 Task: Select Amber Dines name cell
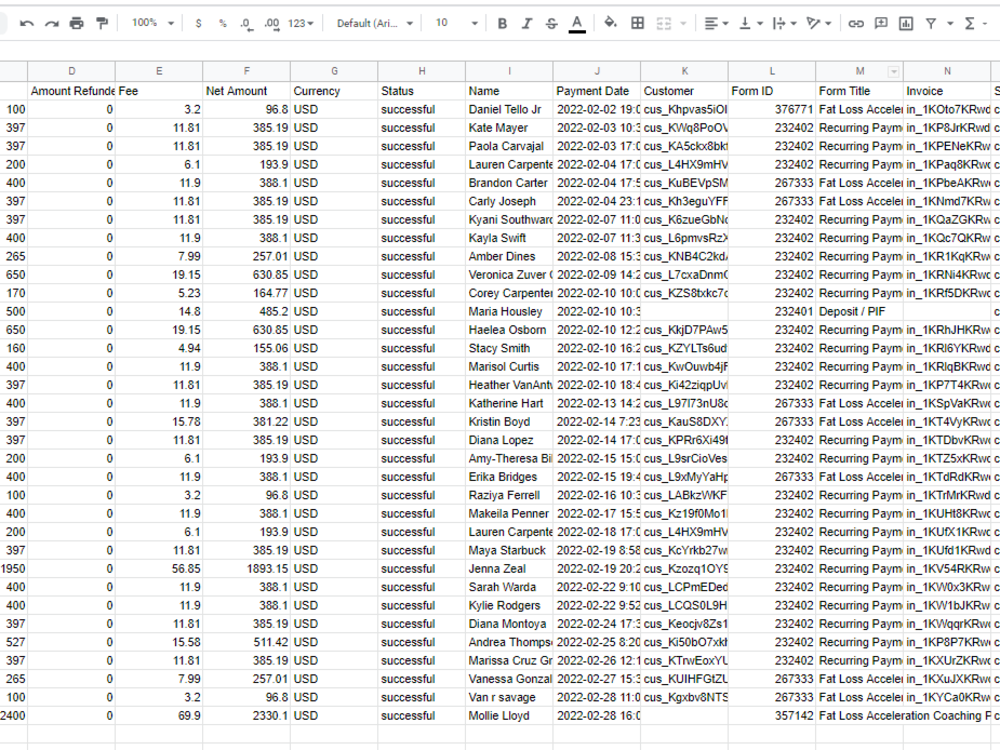pos(509,256)
